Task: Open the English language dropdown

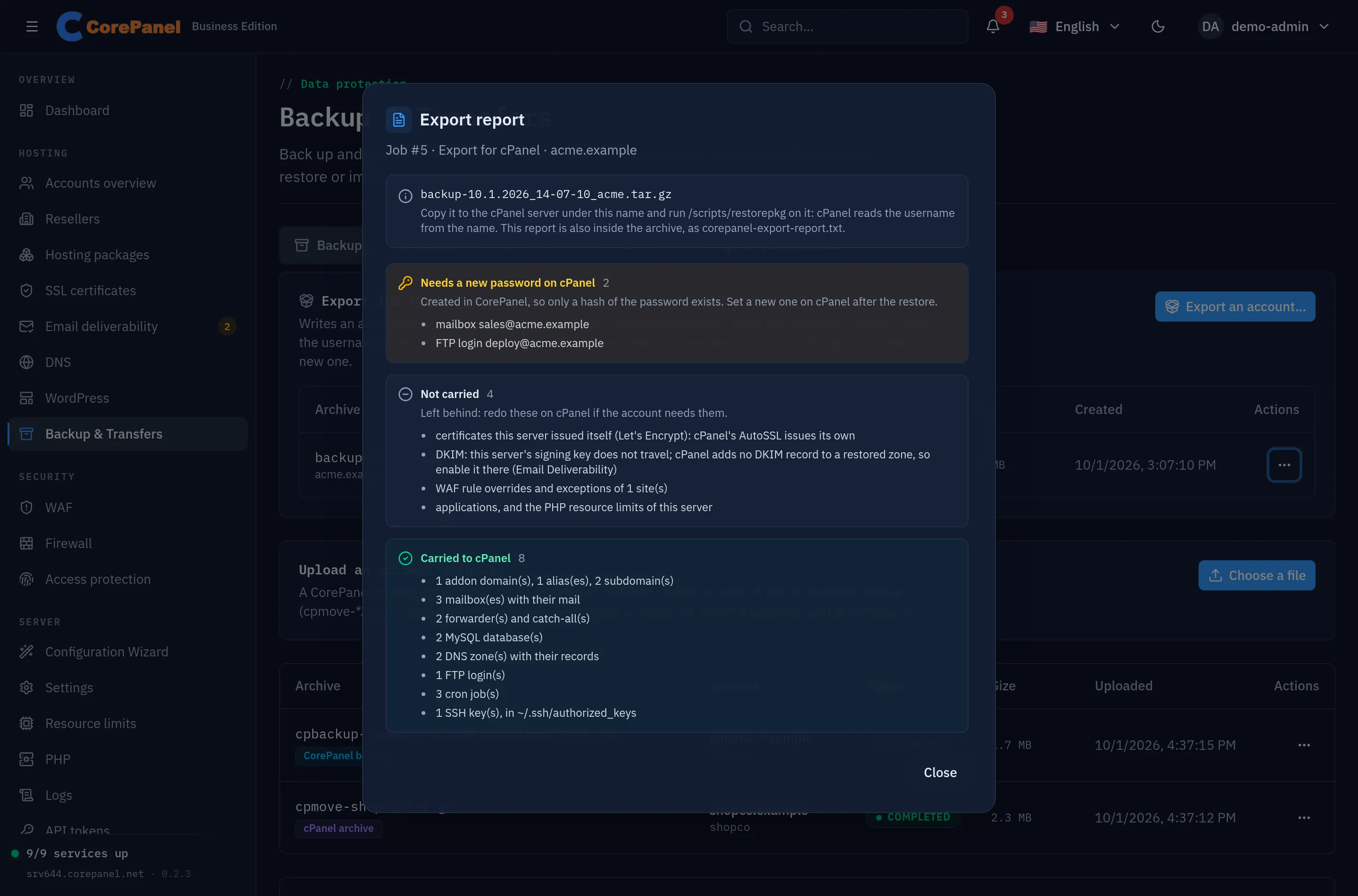Action: pos(1075,26)
